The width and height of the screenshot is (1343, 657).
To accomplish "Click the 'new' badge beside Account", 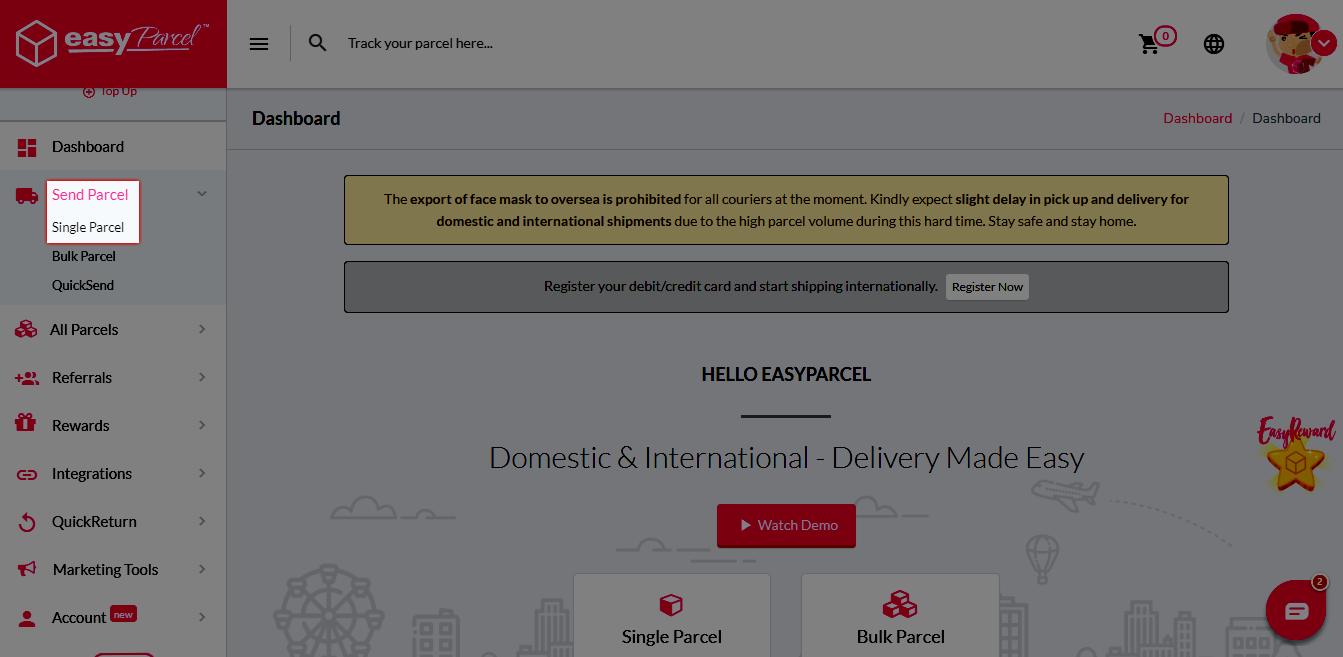I will (123, 614).
